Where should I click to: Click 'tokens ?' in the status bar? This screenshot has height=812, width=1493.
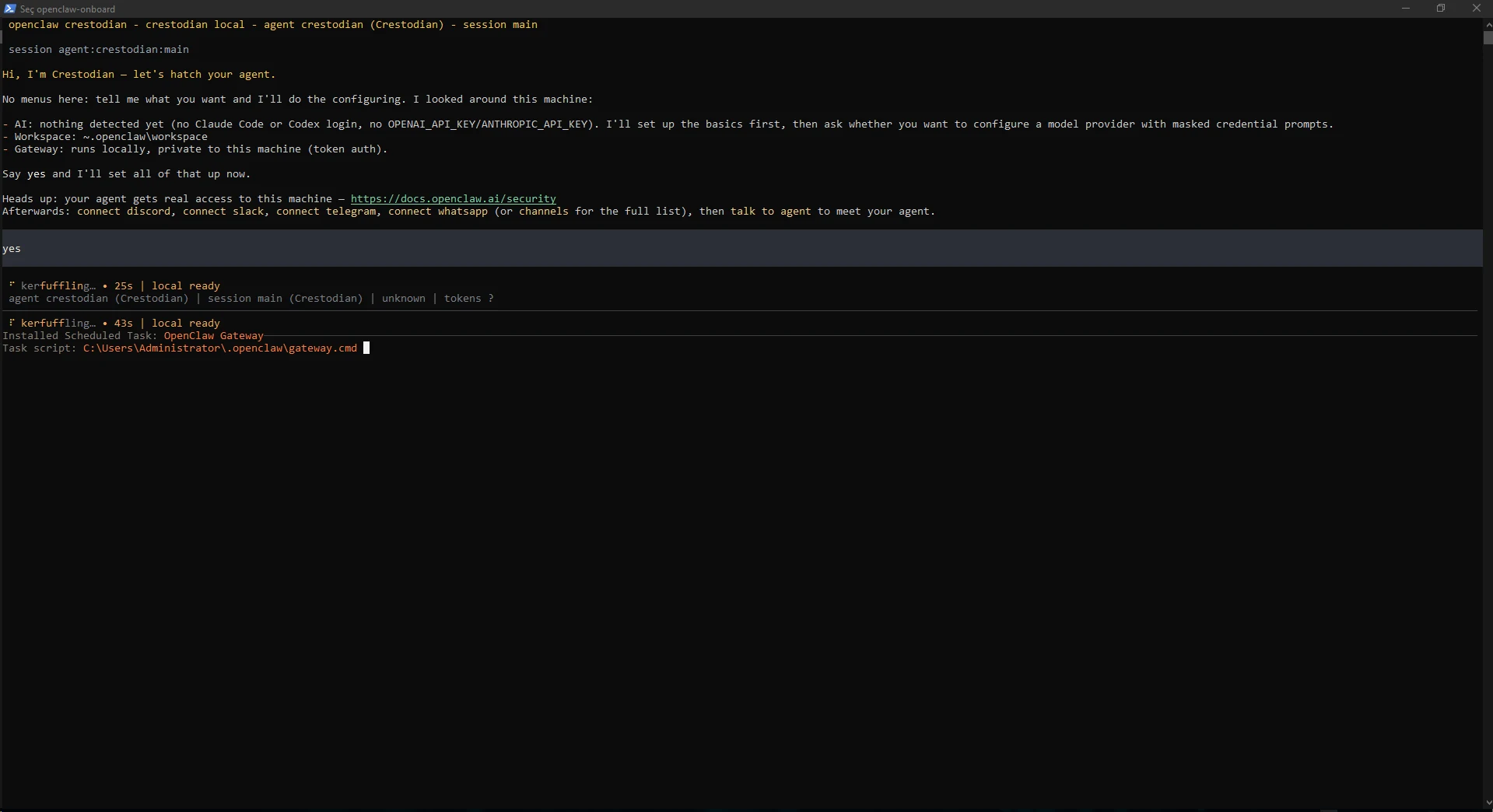(469, 299)
